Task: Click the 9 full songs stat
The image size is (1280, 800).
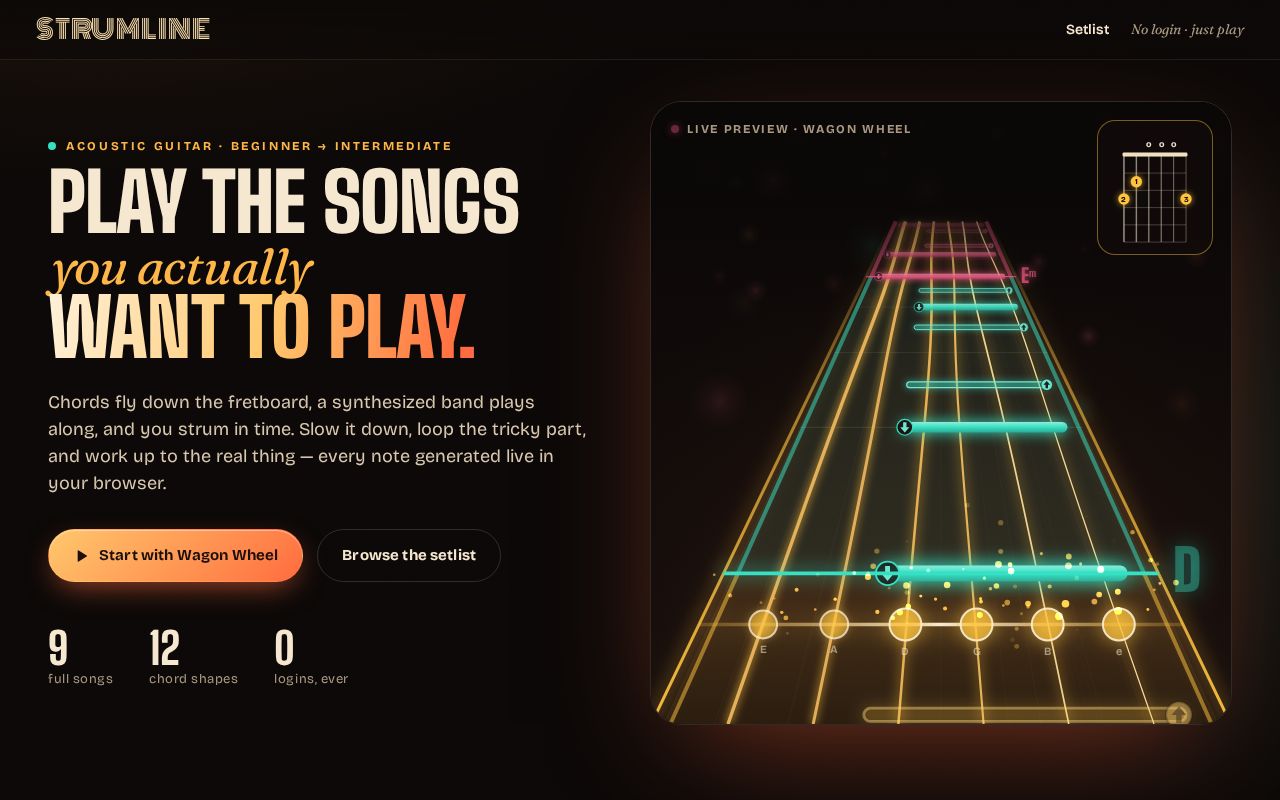Action: [80, 657]
